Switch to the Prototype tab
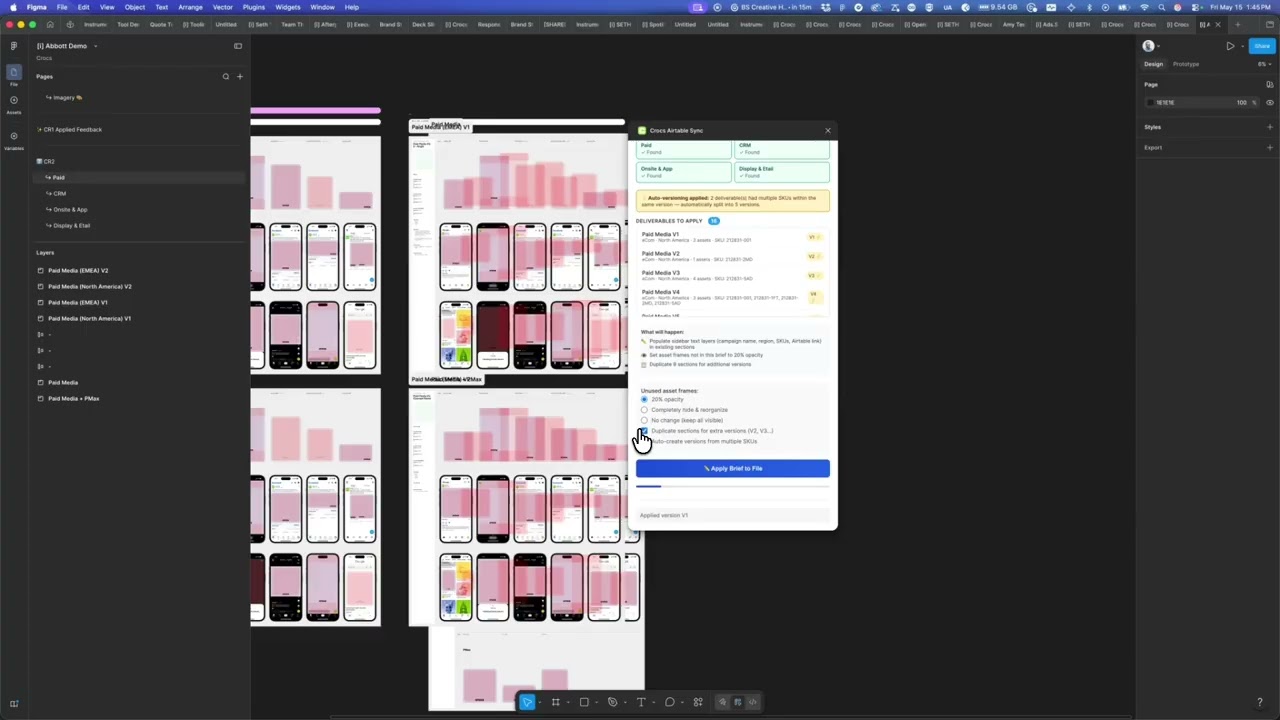The width and height of the screenshot is (1280, 720). 1186,64
